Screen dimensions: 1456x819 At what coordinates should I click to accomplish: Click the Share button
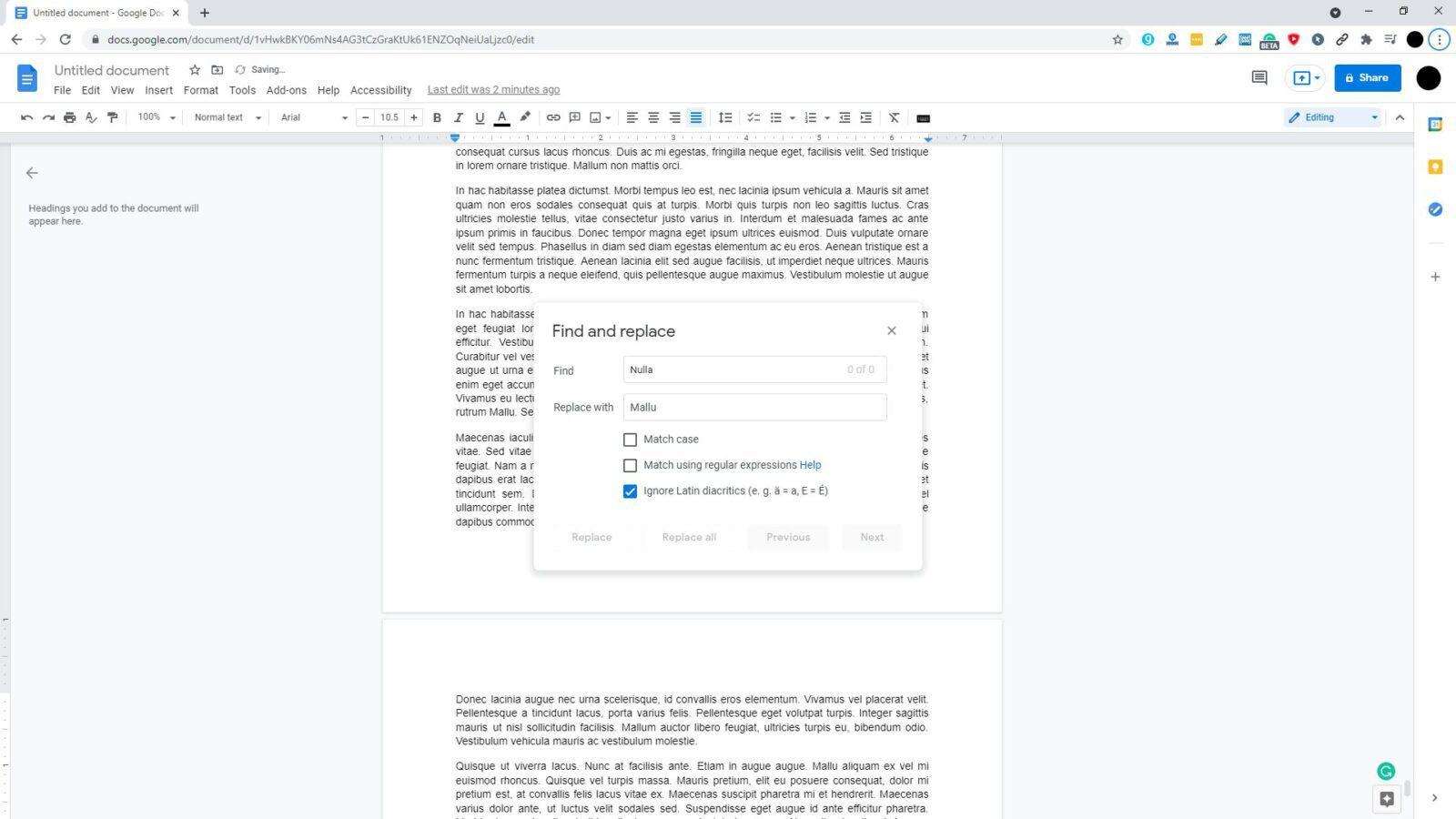click(x=1368, y=77)
